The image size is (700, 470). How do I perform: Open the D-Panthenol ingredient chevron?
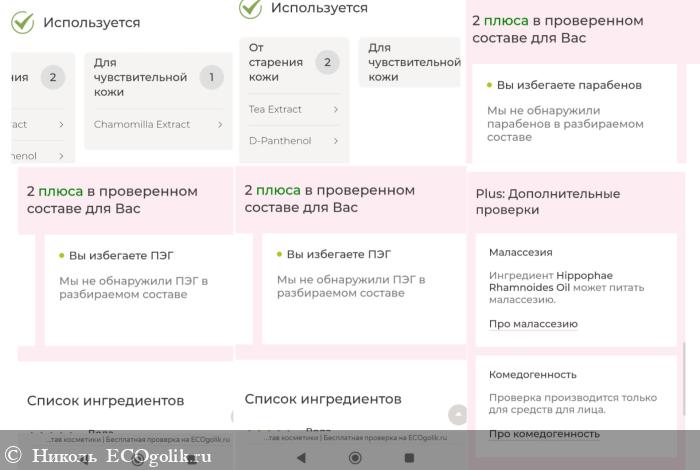point(335,141)
